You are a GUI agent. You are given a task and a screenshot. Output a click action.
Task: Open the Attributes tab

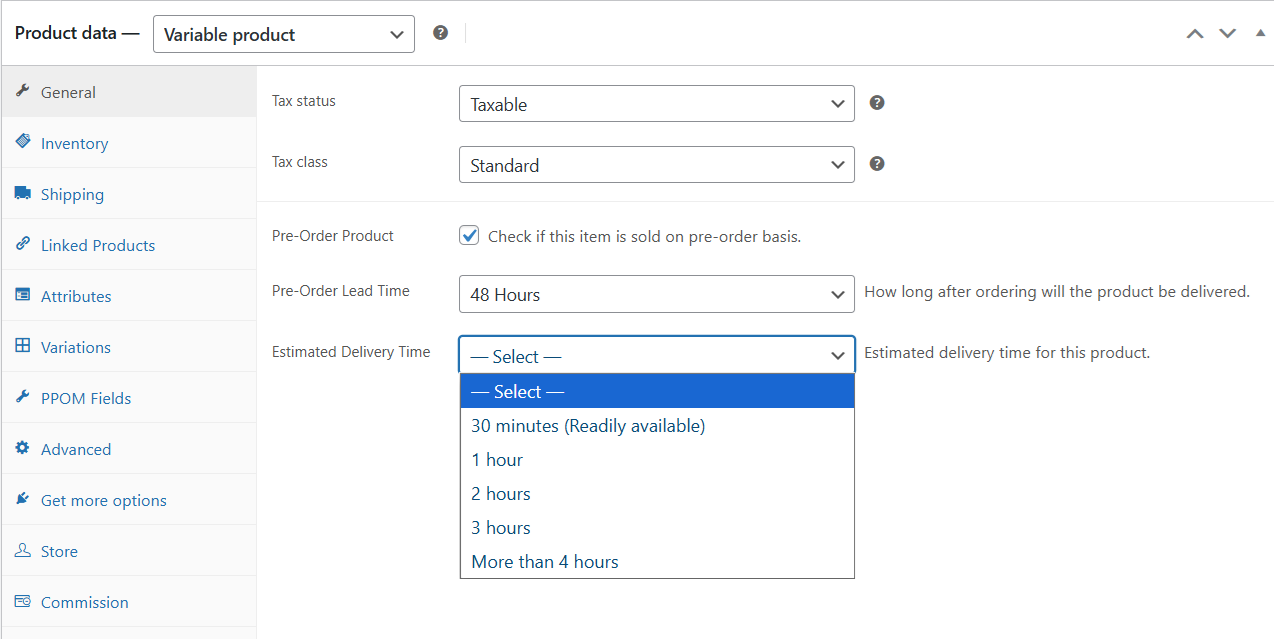[x=76, y=297]
